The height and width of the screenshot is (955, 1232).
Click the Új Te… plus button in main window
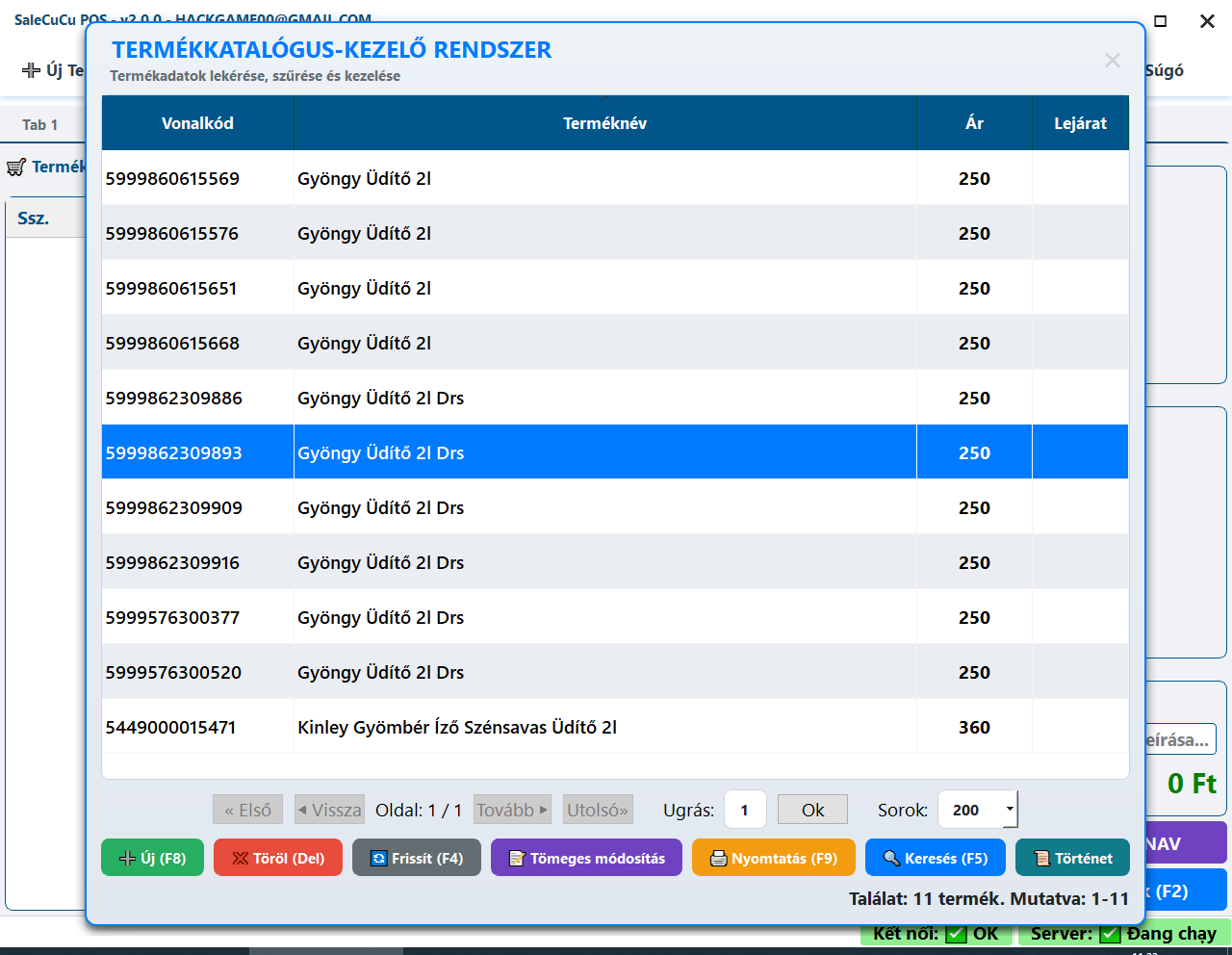(x=53, y=70)
